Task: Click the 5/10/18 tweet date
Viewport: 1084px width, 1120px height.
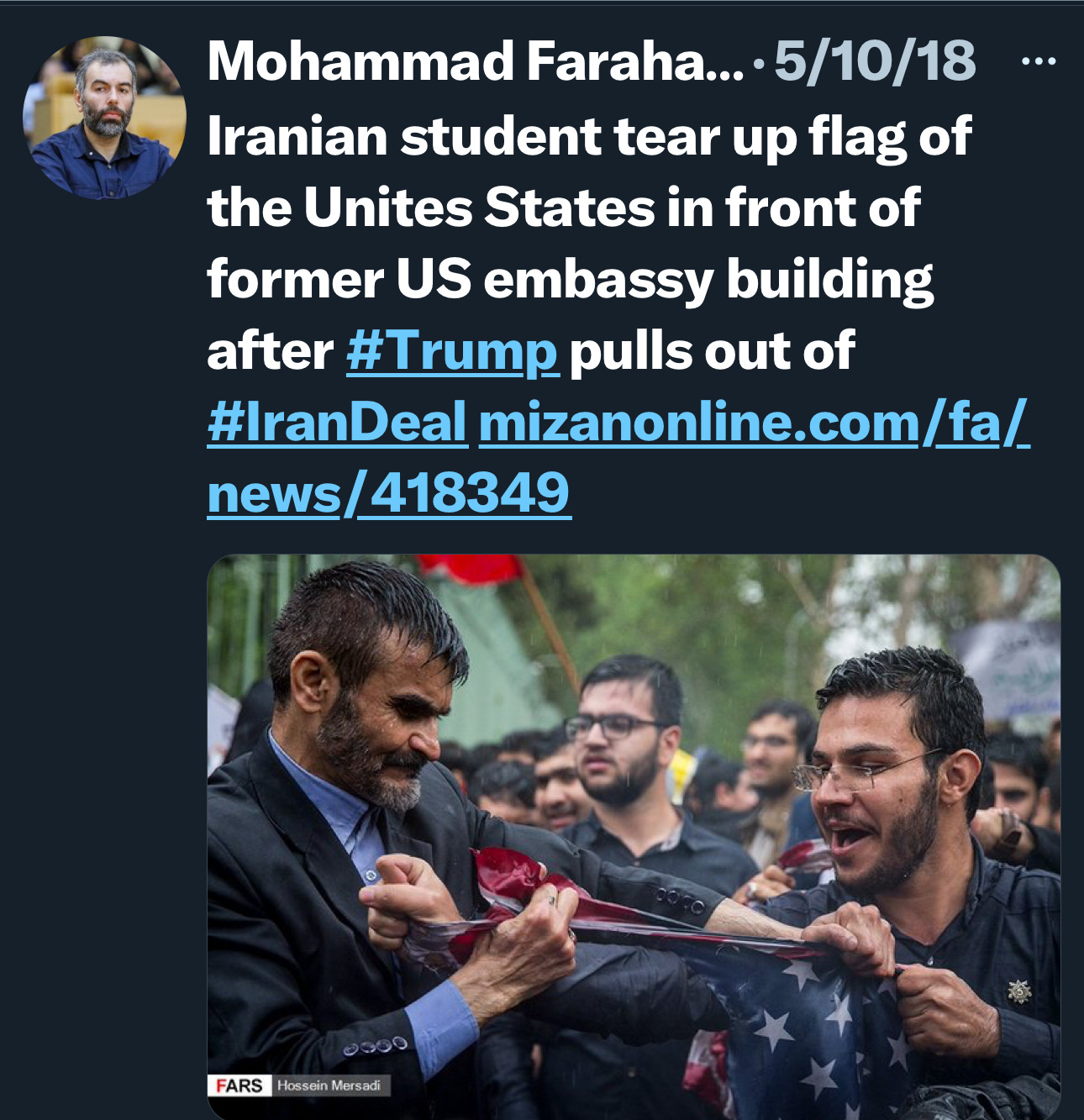Action: tap(875, 61)
